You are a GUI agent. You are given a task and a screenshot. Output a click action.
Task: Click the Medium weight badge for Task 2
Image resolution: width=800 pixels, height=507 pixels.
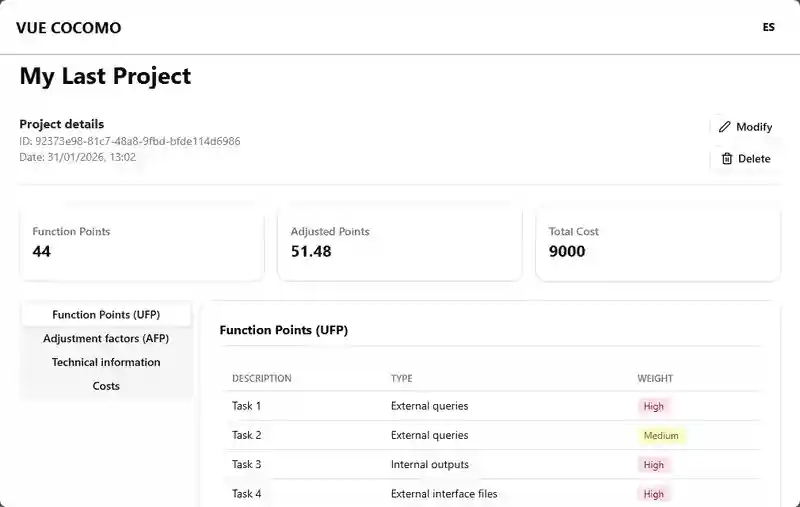(x=661, y=436)
